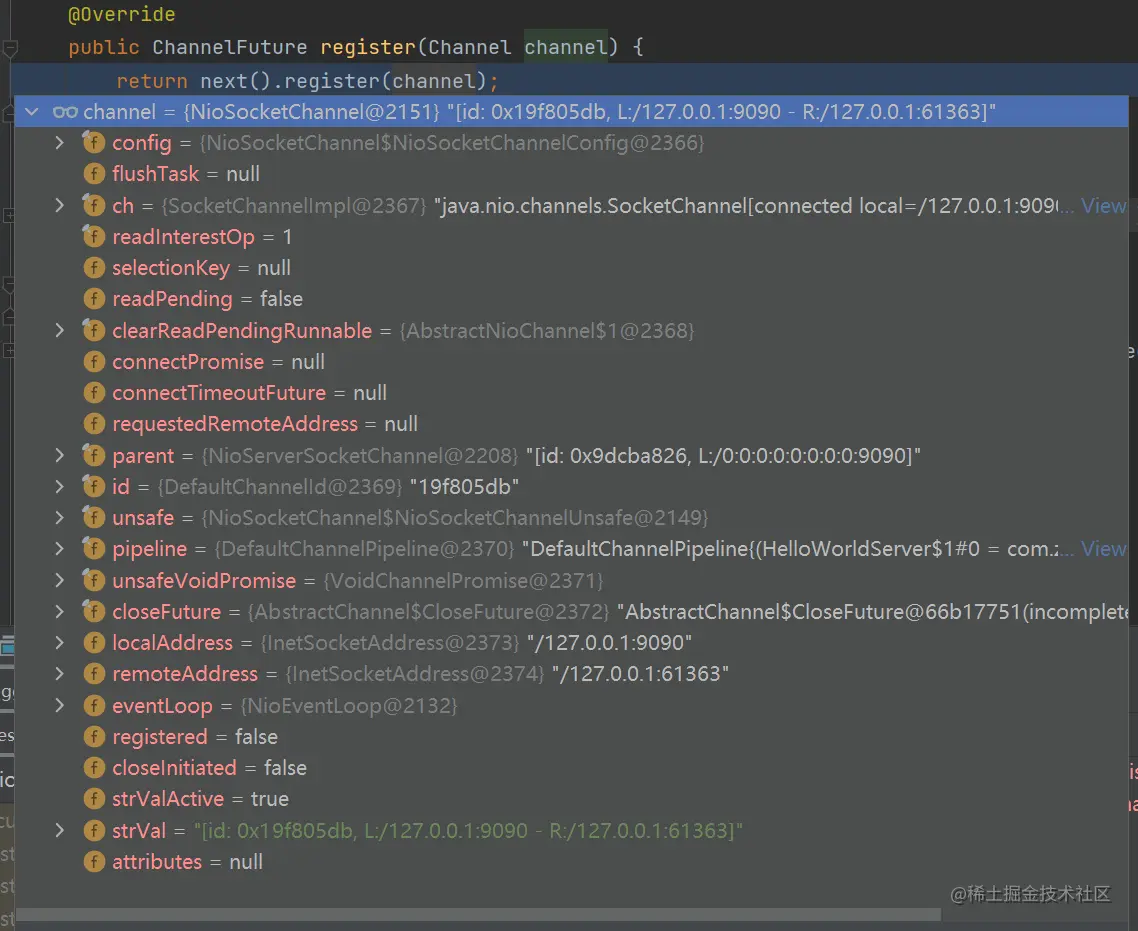The height and width of the screenshot is (931, 1138).
Task: Expand the strVal string node
Action: tap(60, 830)
